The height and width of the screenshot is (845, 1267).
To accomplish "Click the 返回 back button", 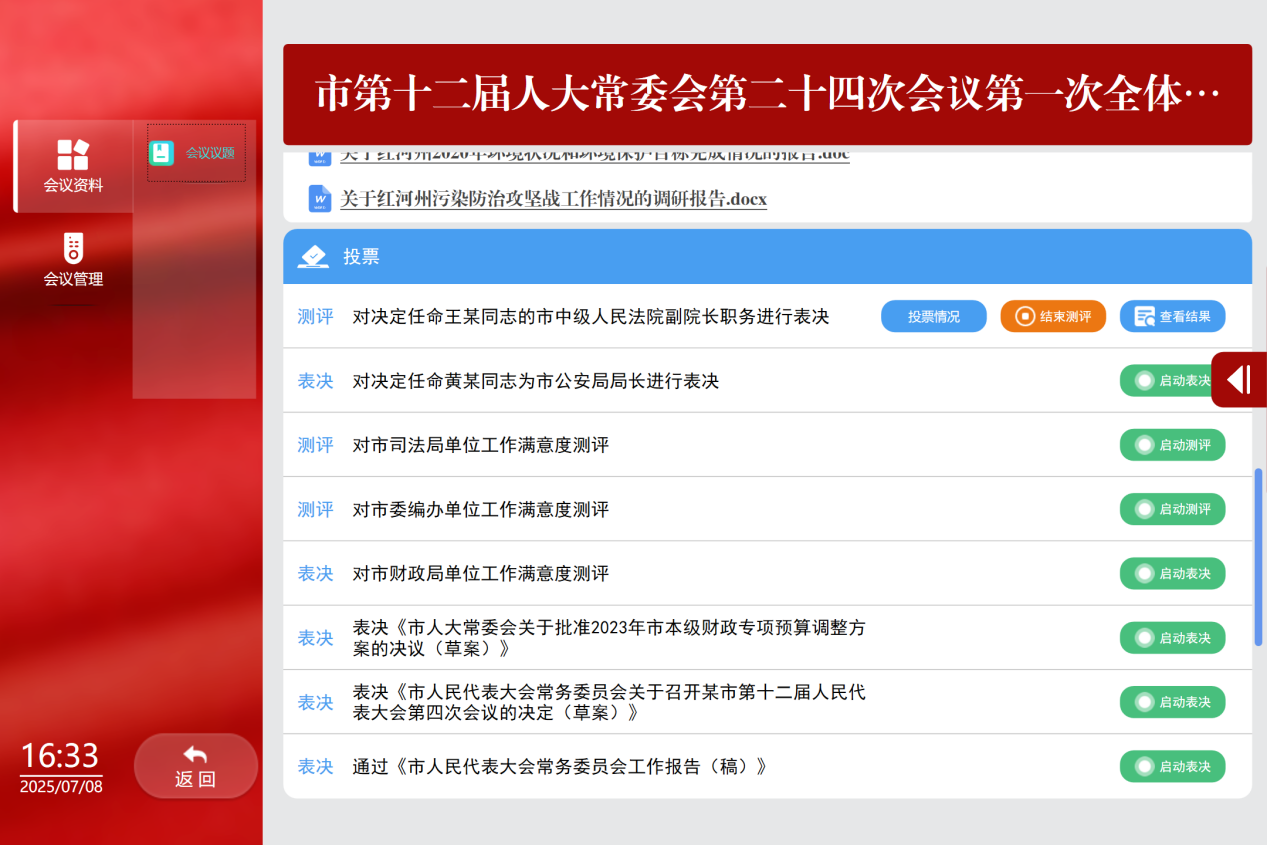I will 196,766.
